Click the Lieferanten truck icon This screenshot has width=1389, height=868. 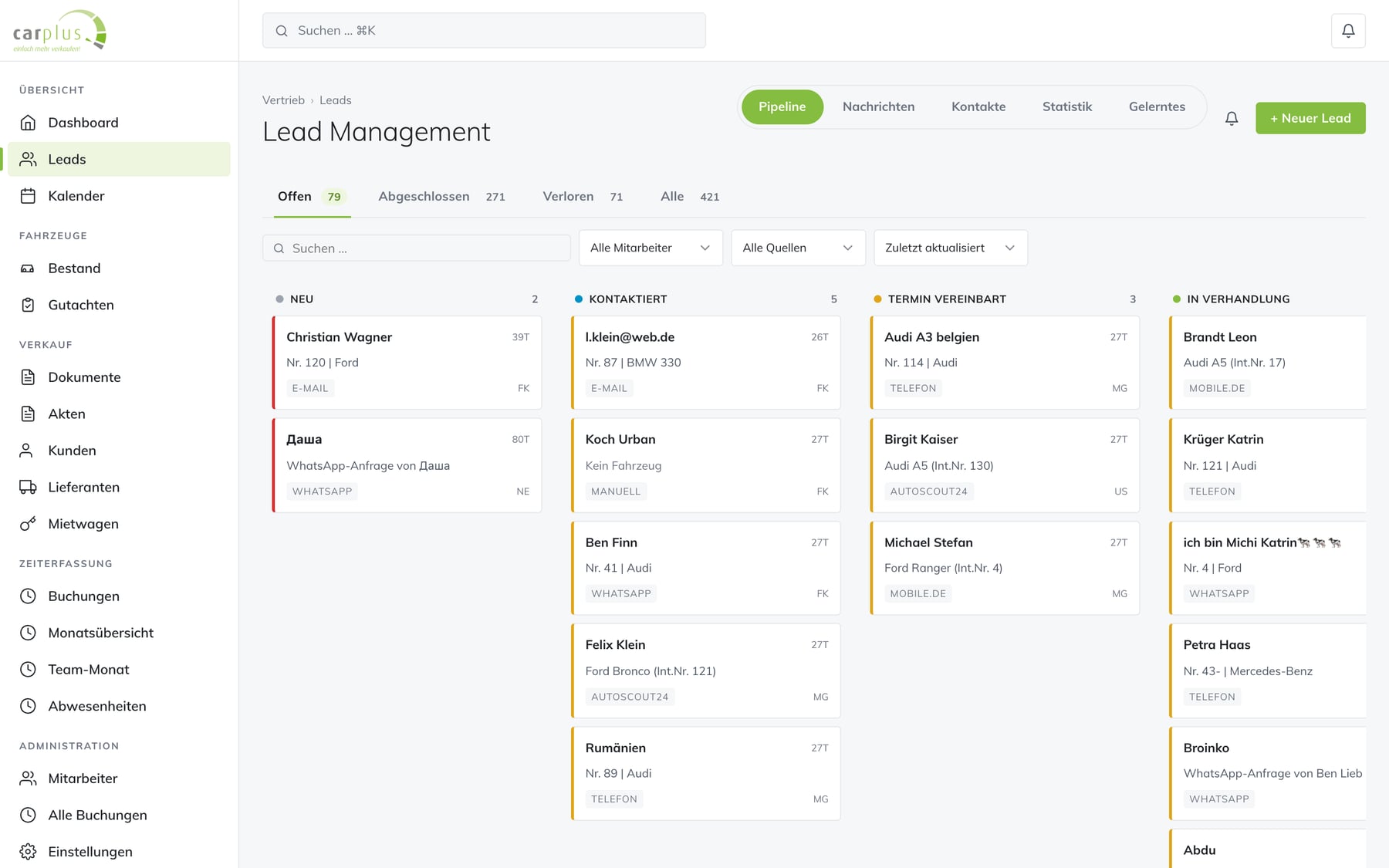click(x=28, y=487)
